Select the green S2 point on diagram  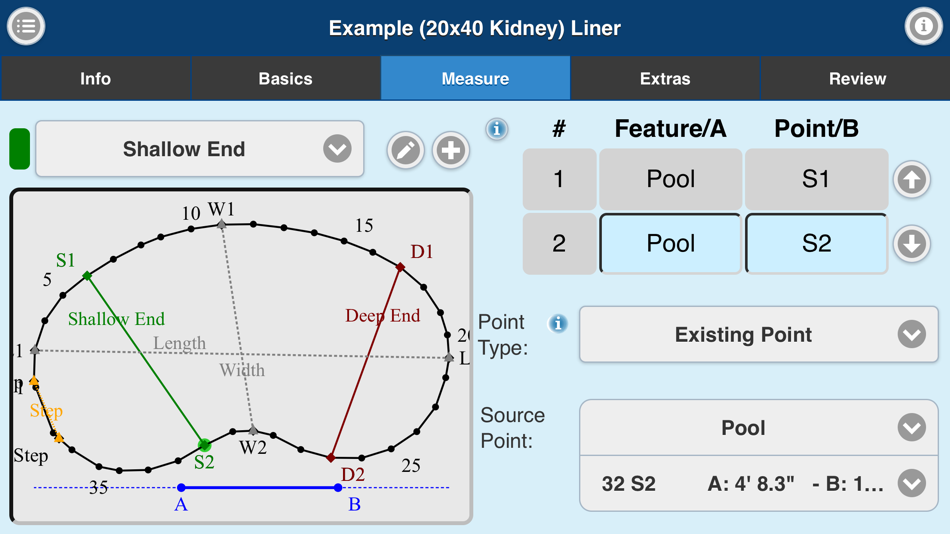[205, 446]
